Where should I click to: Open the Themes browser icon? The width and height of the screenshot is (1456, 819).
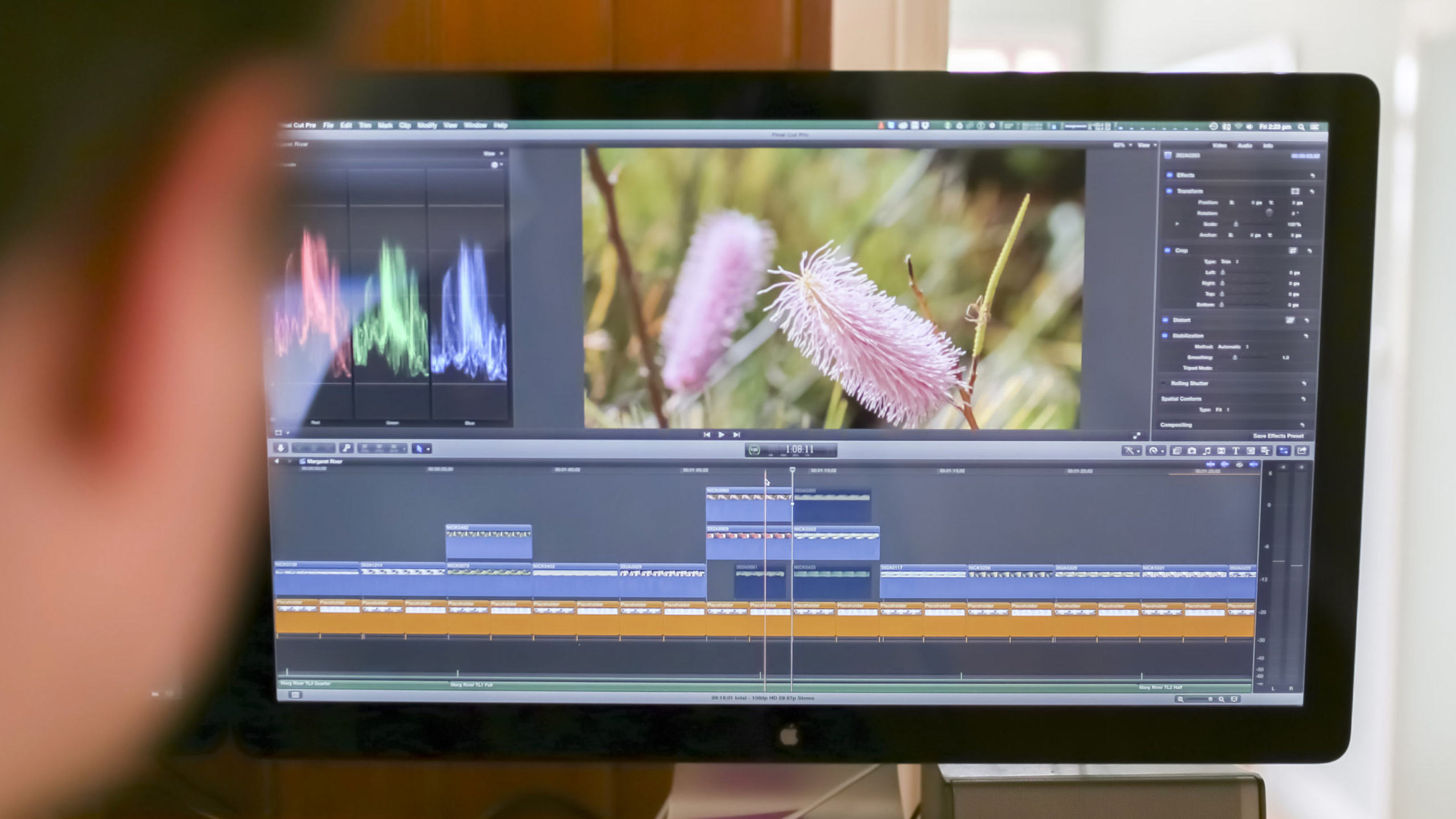pos(1266,450)
